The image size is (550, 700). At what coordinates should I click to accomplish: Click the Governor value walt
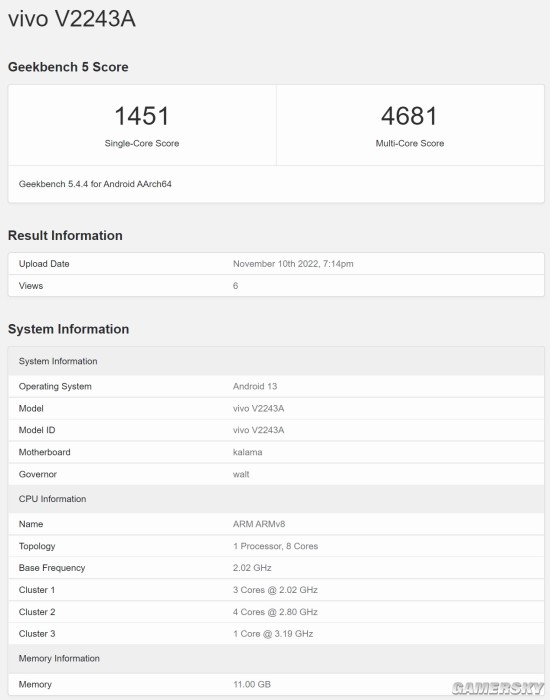click(241, 474)
